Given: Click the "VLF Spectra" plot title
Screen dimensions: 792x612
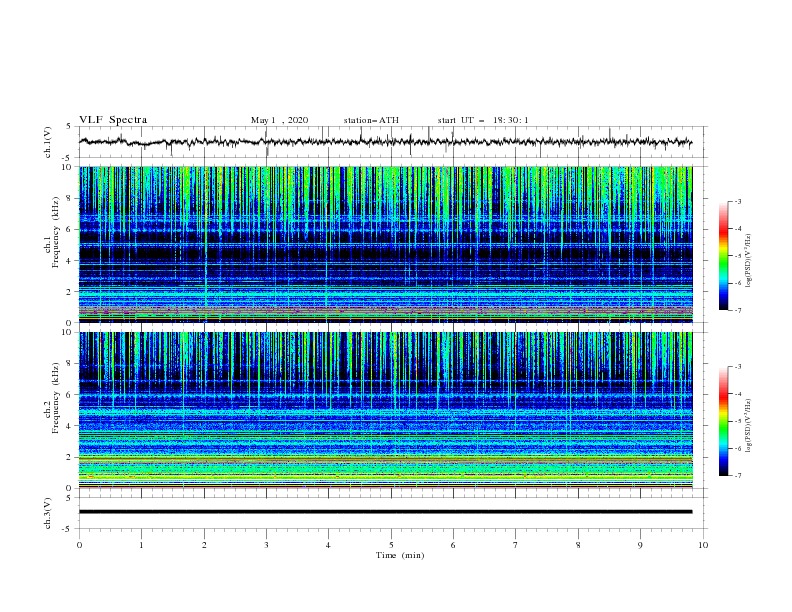Looking at the screenshot, I should coord(113,120).
